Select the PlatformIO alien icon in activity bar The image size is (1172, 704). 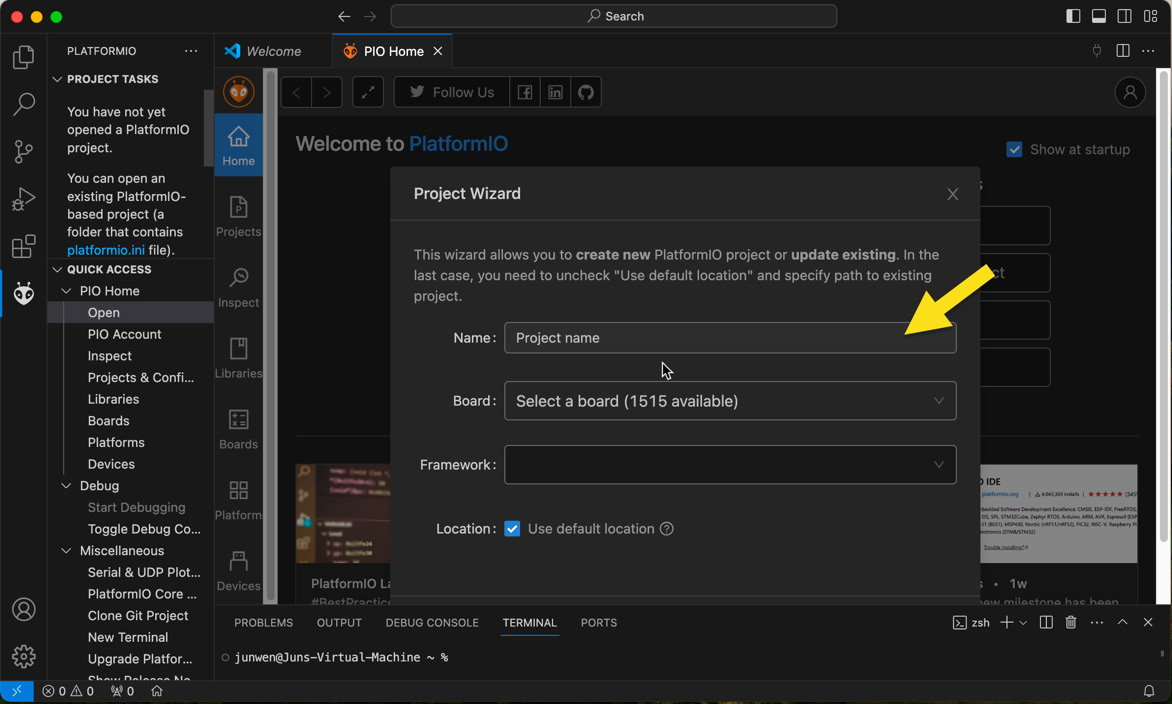(x=23, y=294)
